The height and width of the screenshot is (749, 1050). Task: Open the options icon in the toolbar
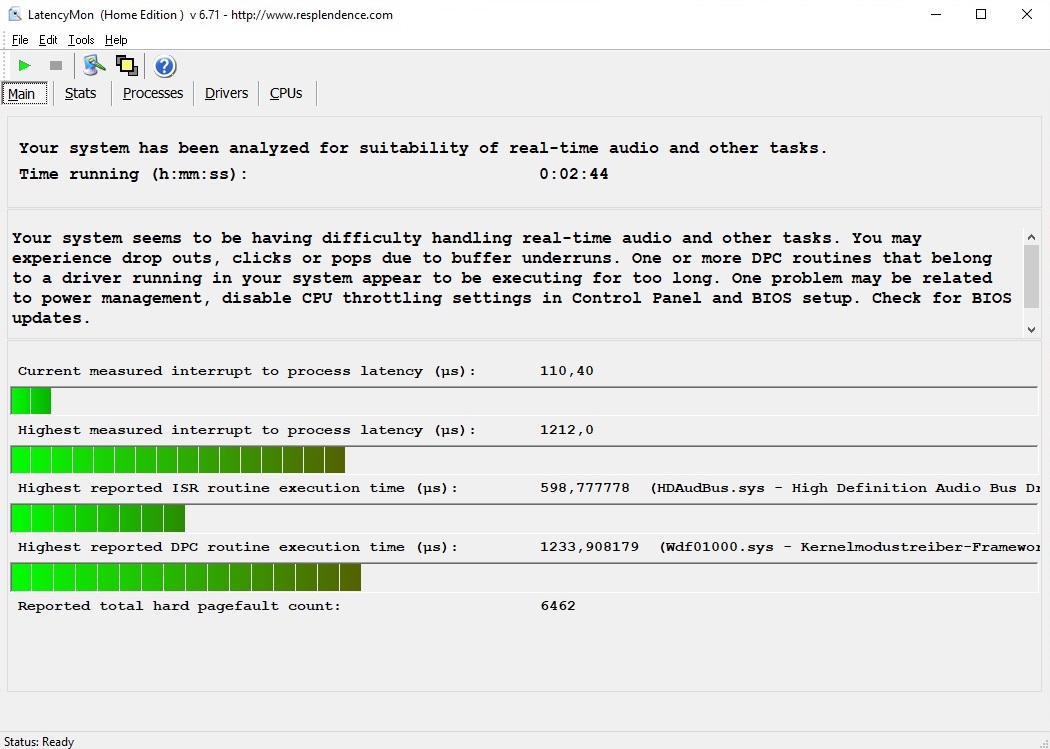[94, 66]
